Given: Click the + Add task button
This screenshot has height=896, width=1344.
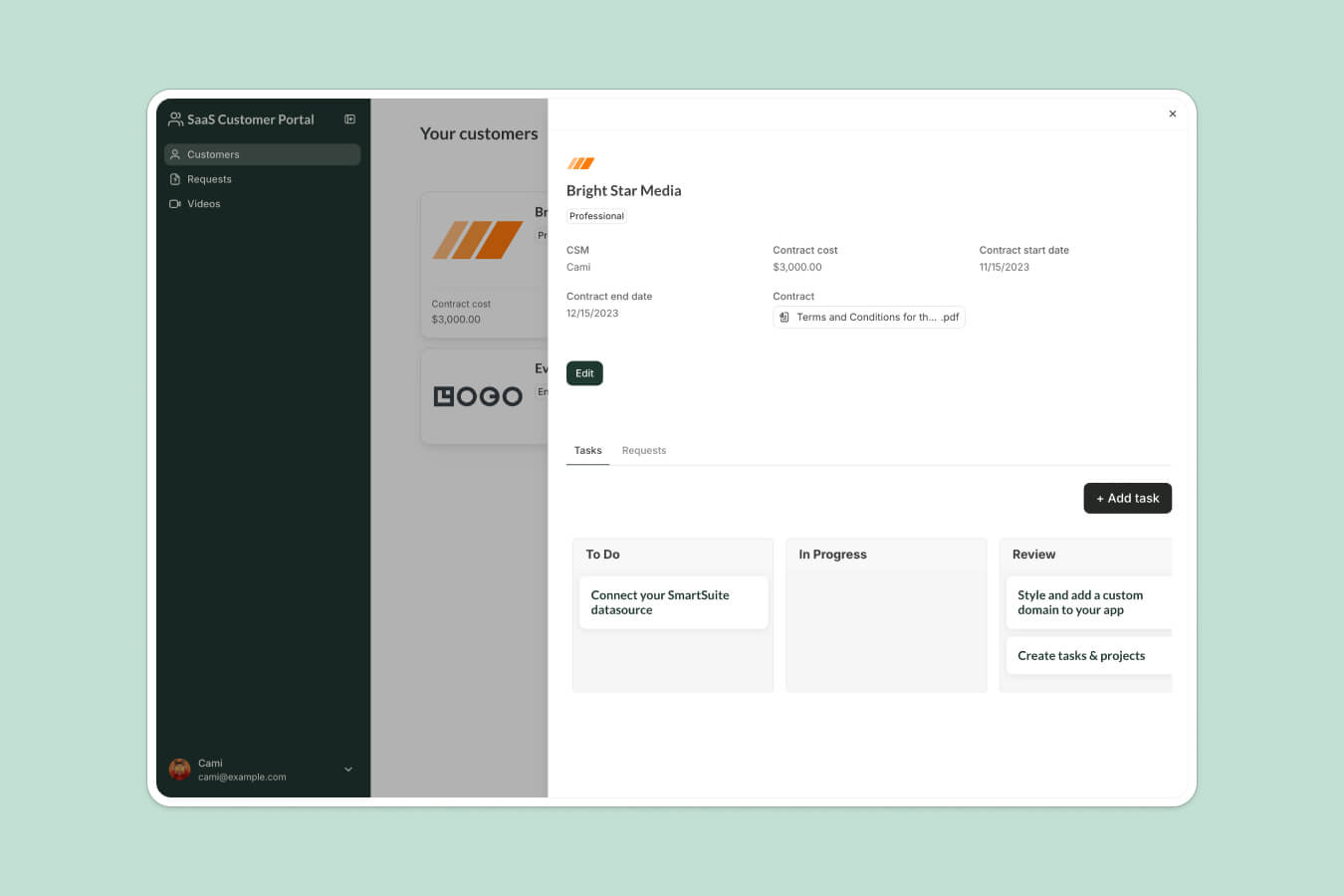Looking at the screenshot, I should (x=1127, y=499).
